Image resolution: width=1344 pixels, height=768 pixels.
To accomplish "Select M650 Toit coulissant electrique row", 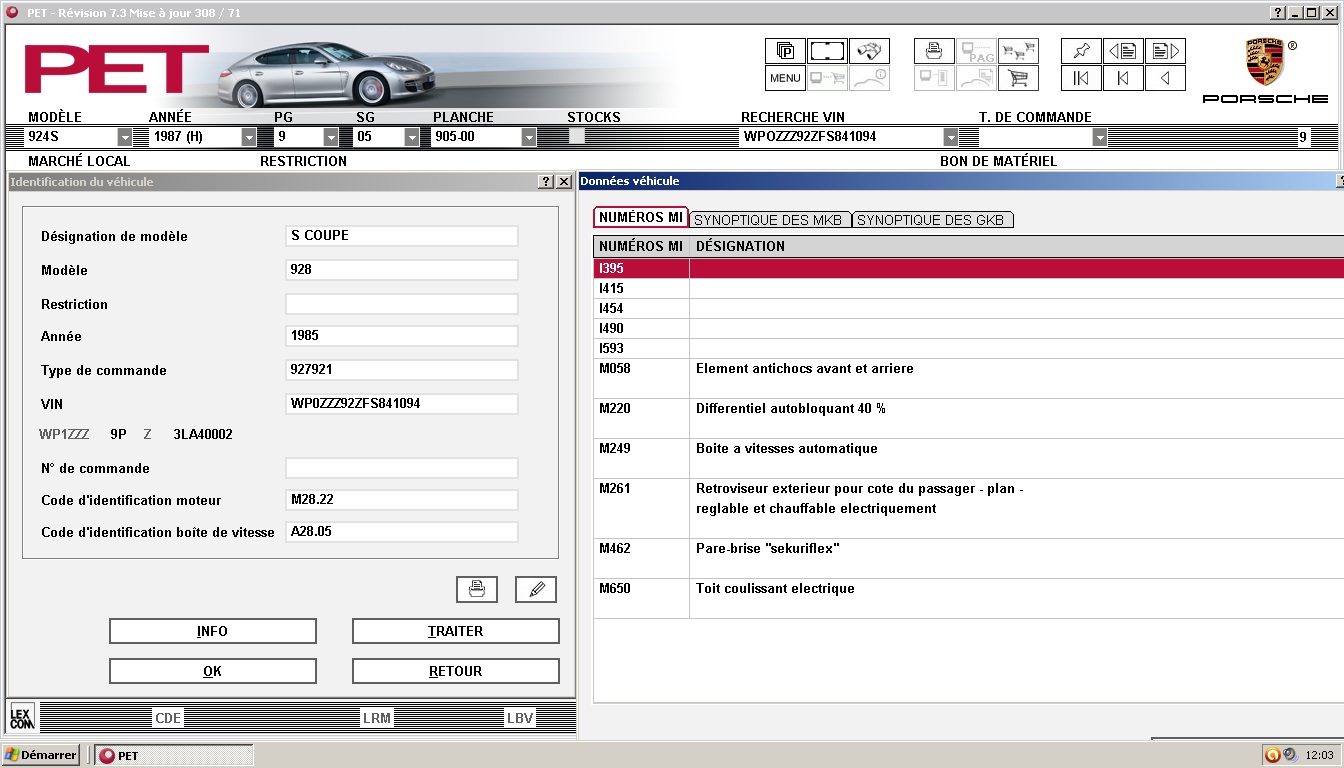I will (x=968, y=598).
